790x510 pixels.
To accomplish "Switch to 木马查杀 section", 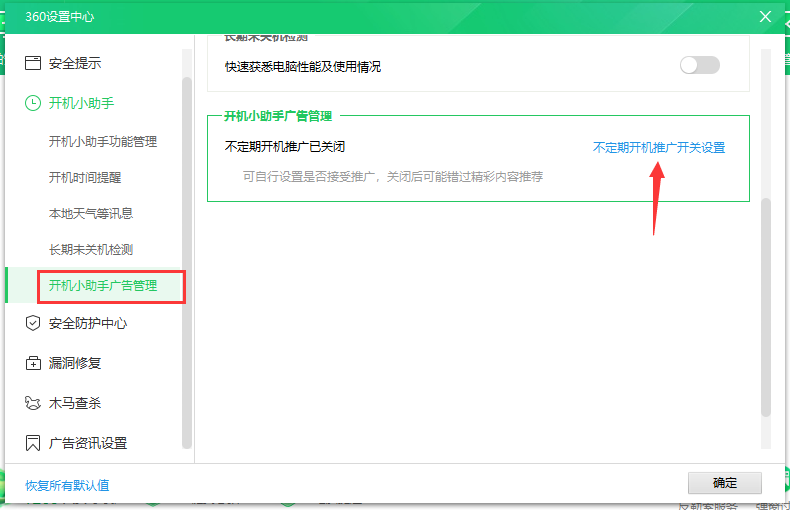I will coord(75,403).
